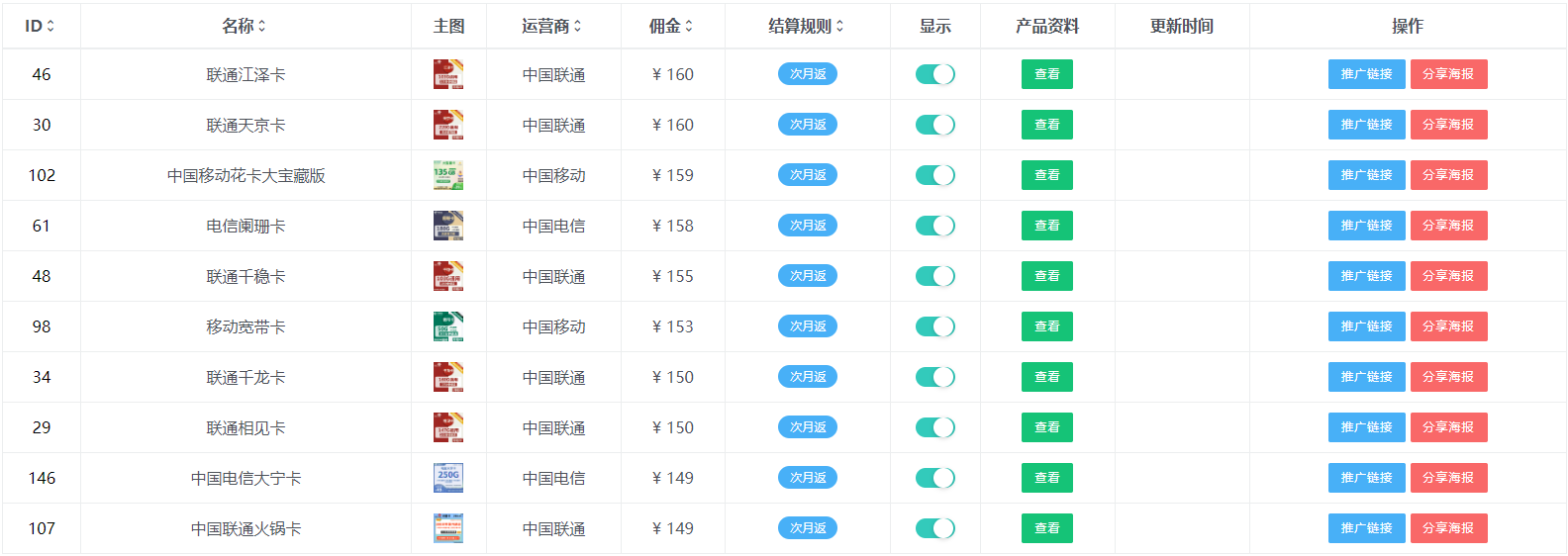
Task: Click 查看 button for 联通天京卡
Action: 1046,125
